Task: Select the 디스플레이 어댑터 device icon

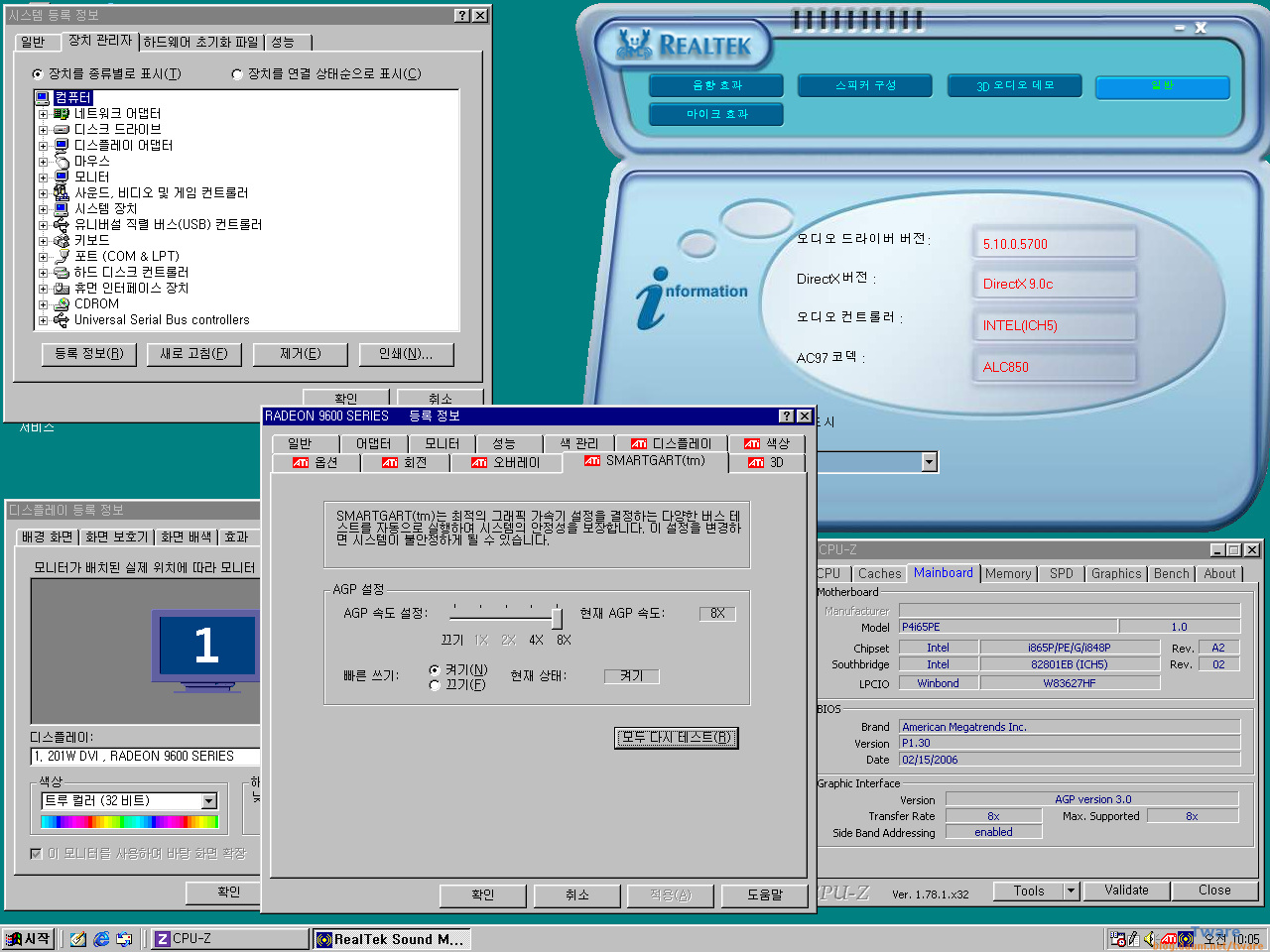Action: [62, 145]
